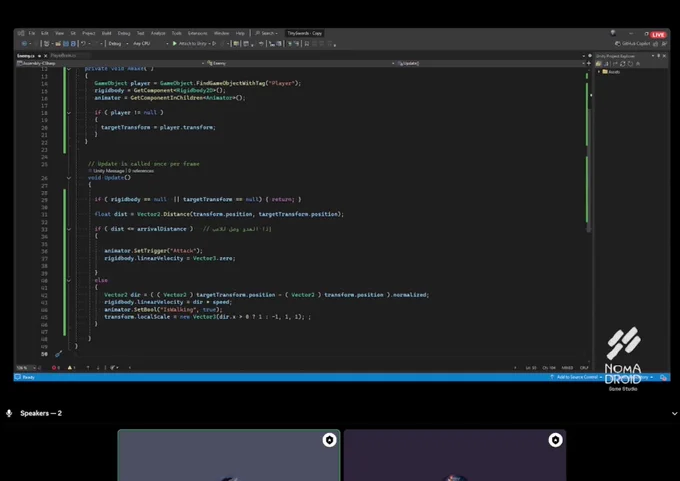Click the badge on second speaker tile
The width and height of the screenshot is (680, 481).
[x=555, y=440]
